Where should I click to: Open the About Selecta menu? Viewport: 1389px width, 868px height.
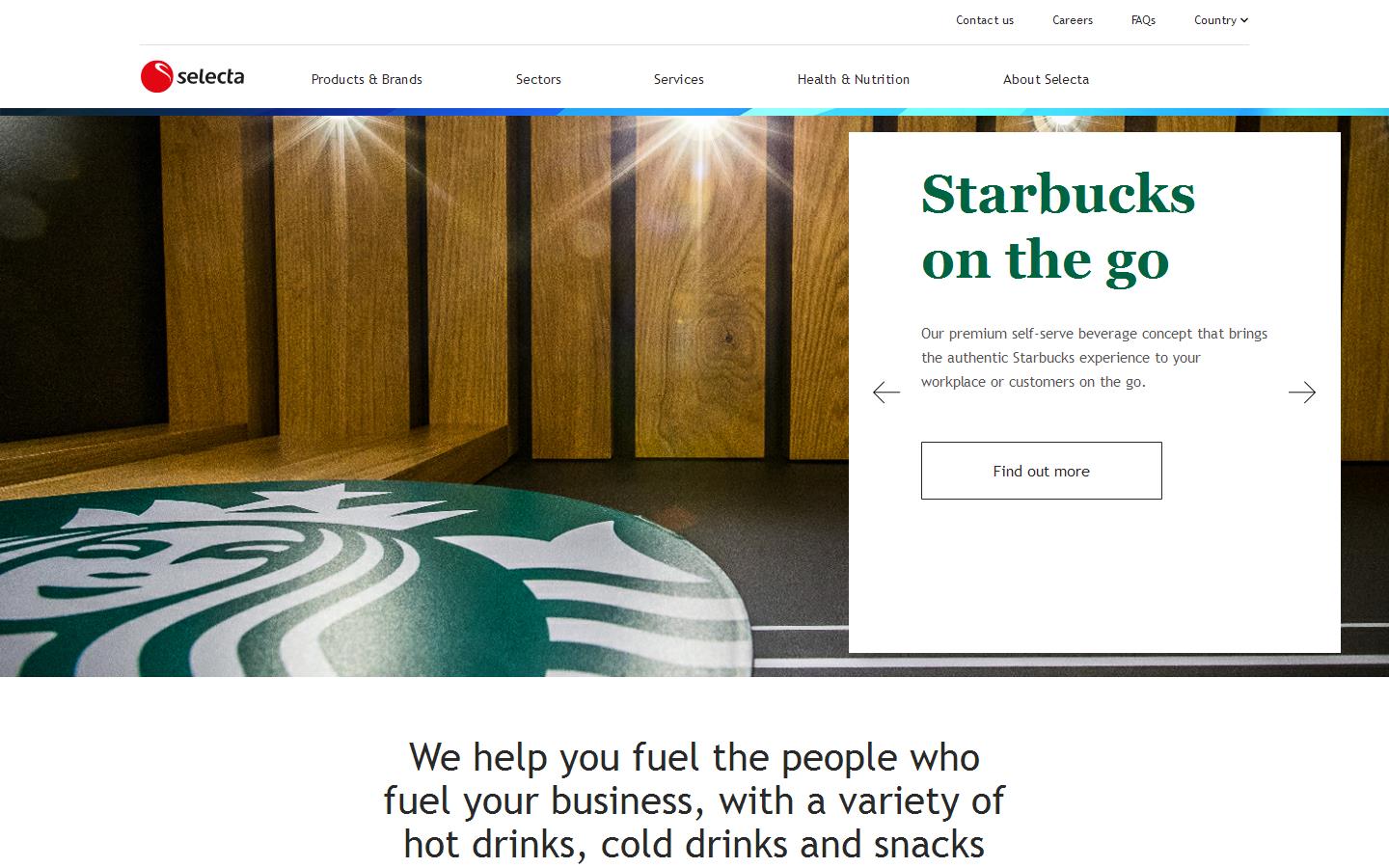pyautogui.click(x=1046, y=79)
